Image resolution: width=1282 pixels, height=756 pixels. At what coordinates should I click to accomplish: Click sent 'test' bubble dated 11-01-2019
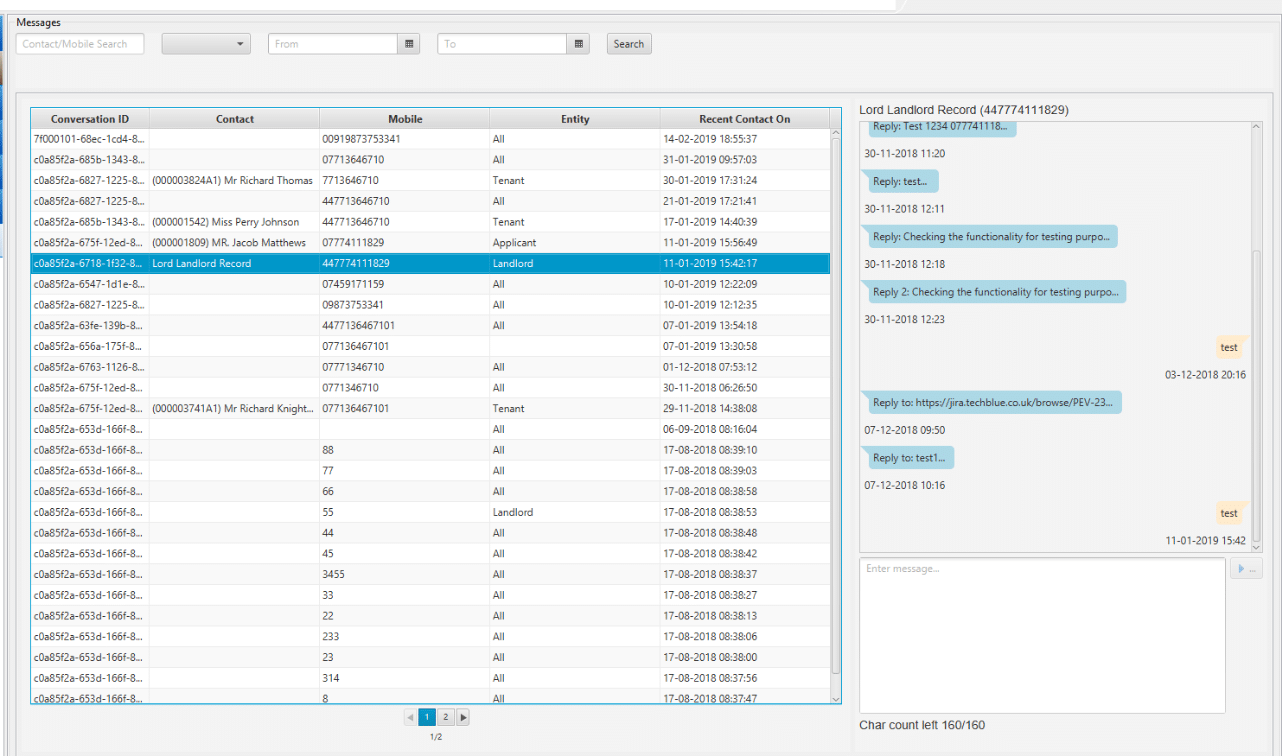pyautogui.click(x=1229, y=513)
